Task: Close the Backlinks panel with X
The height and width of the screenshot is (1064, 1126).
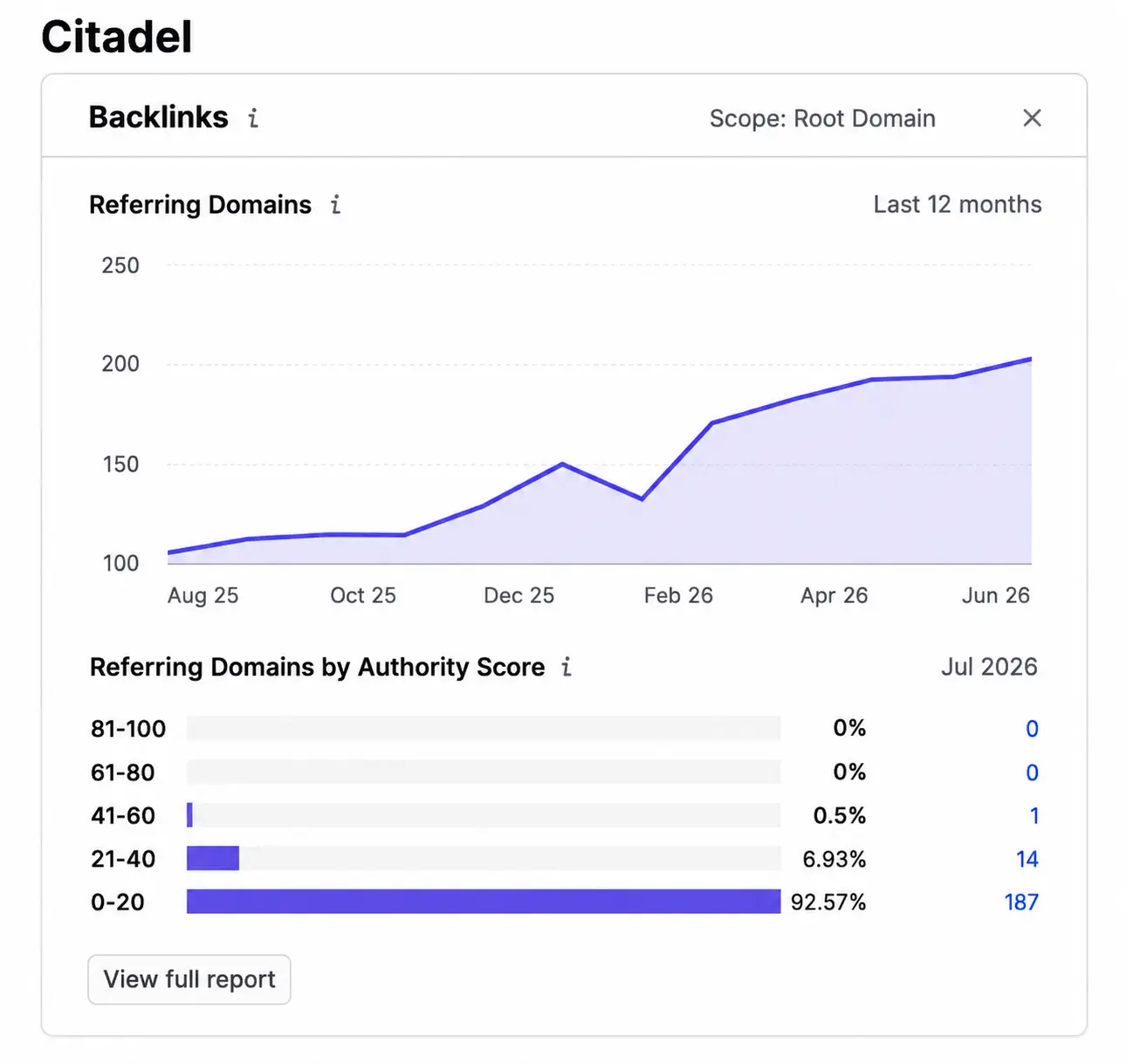Action: 1032,118
